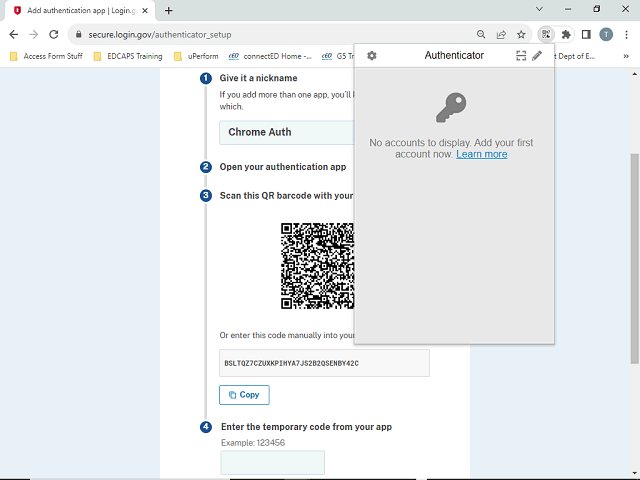Click the page vertical scrollbar thumb

click(x=634, y=258)
